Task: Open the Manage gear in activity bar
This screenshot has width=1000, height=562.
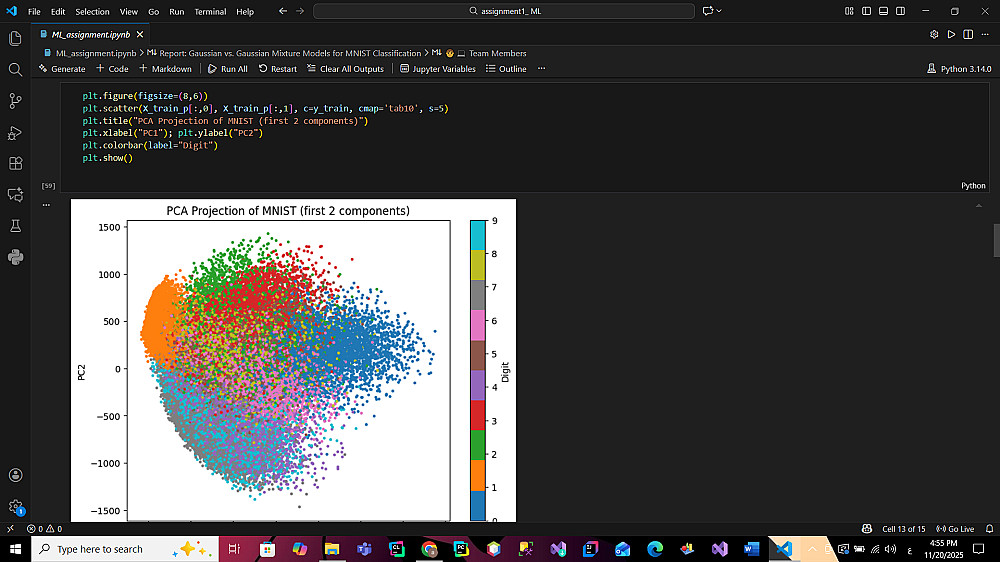Action: point(15,507)
